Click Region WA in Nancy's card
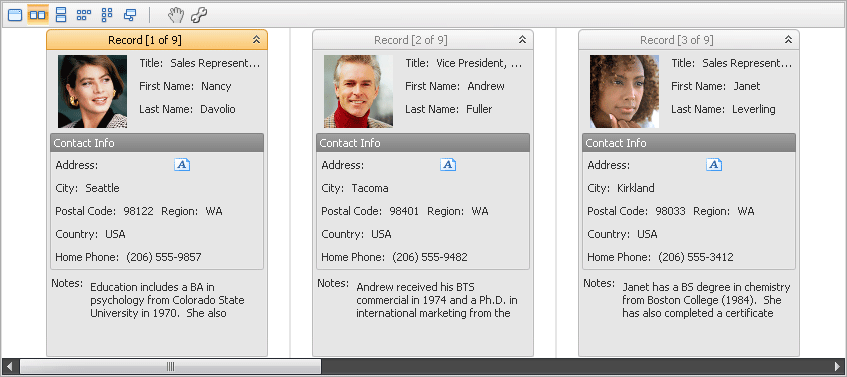 click(214, 211)
